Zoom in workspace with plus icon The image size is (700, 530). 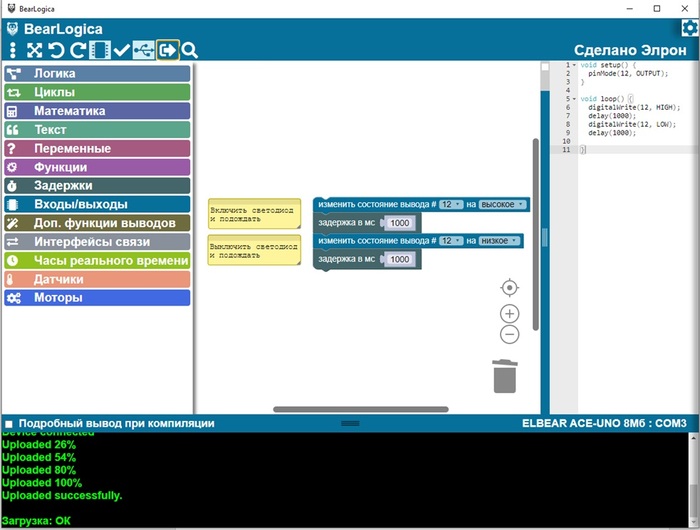[x=509, y=314]
